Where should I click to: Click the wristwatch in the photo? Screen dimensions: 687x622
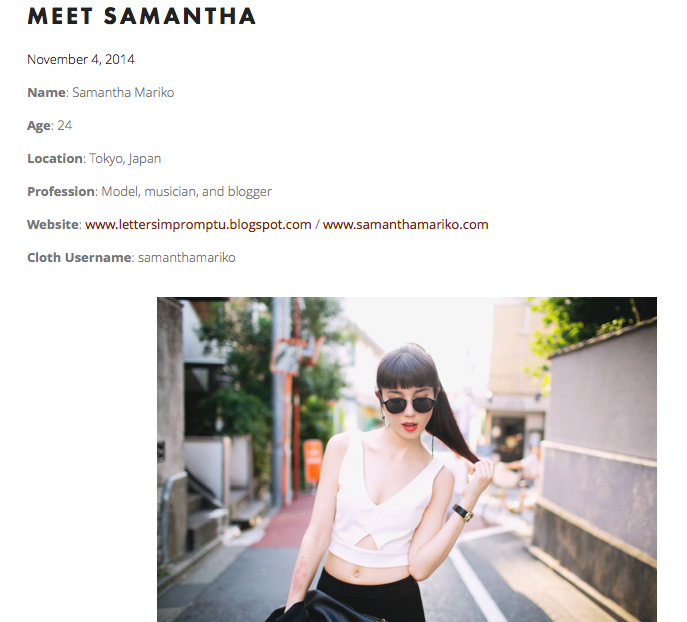coord(463,513)
